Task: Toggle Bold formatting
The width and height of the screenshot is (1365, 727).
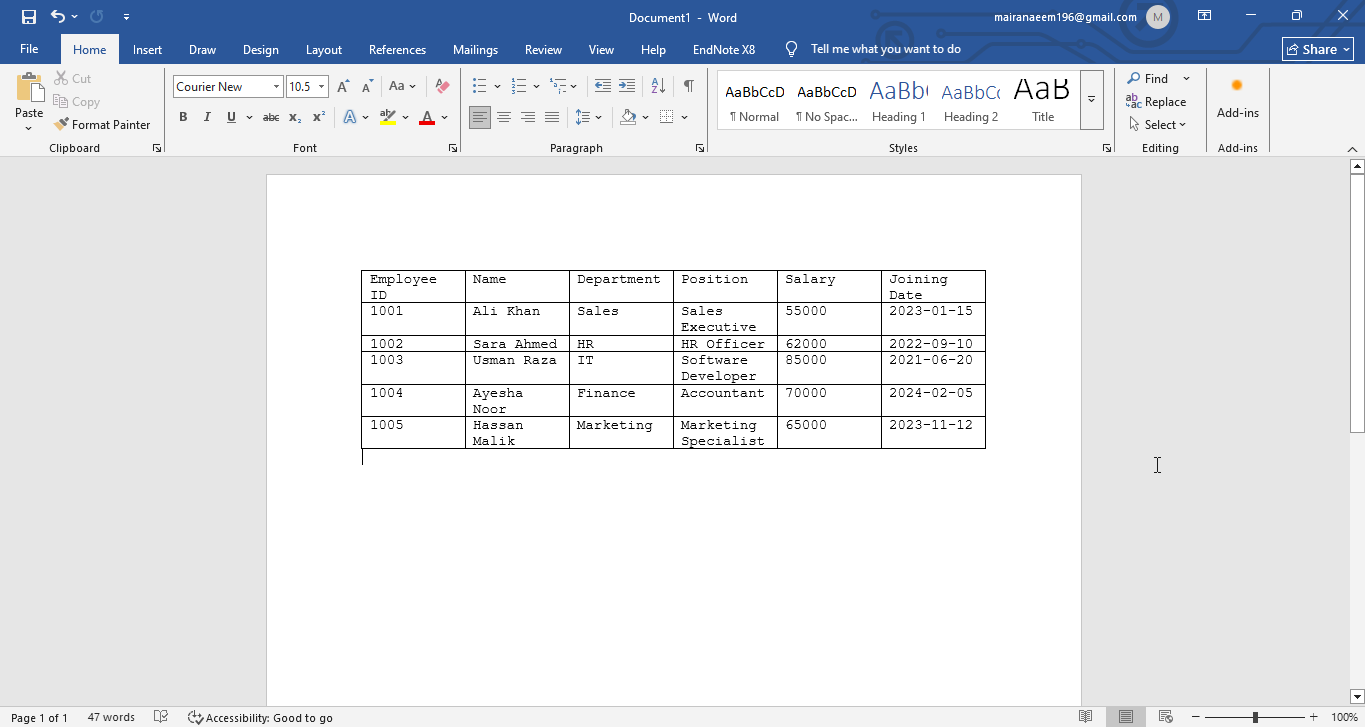Action: pos(183,117)
